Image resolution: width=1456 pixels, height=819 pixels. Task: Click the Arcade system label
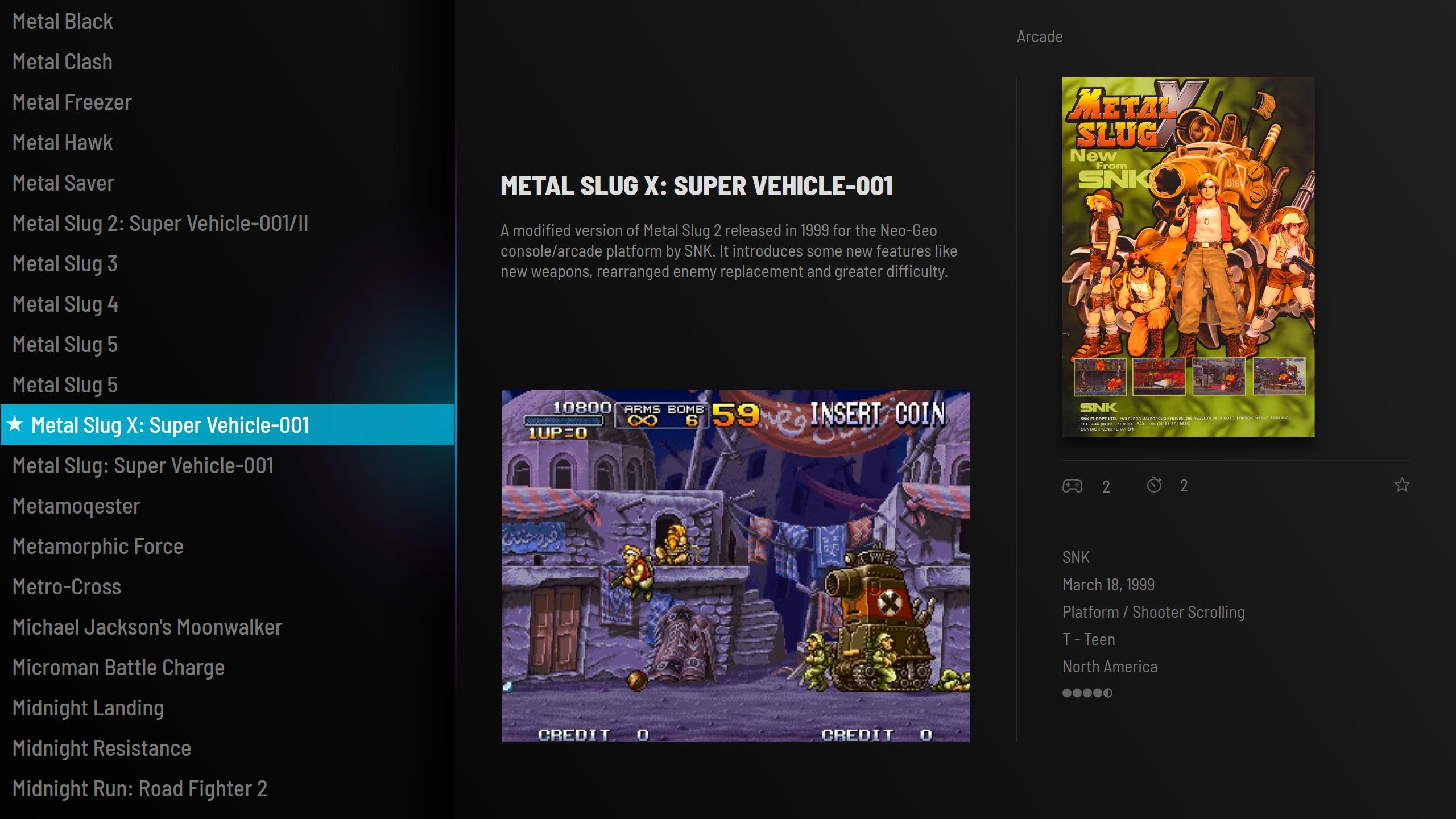(1040, 36)
